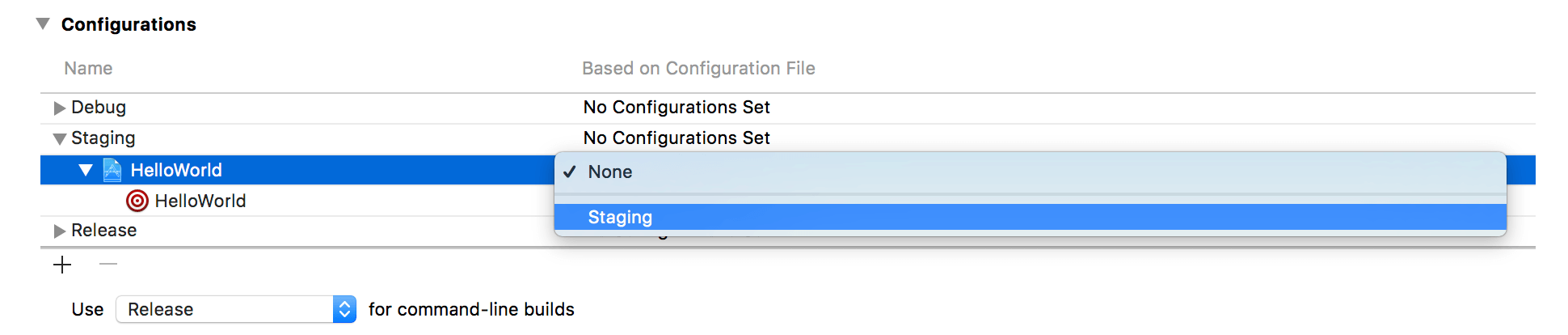Choose Staging from the popup menu
This screenshot has height=335, width=1568.
coord(620,217)
